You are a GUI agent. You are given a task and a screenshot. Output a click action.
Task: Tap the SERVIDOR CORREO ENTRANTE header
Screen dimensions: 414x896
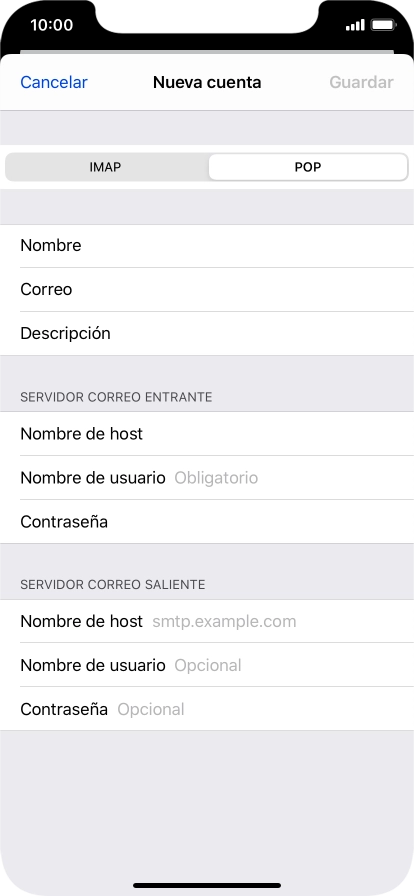[116, 397]
